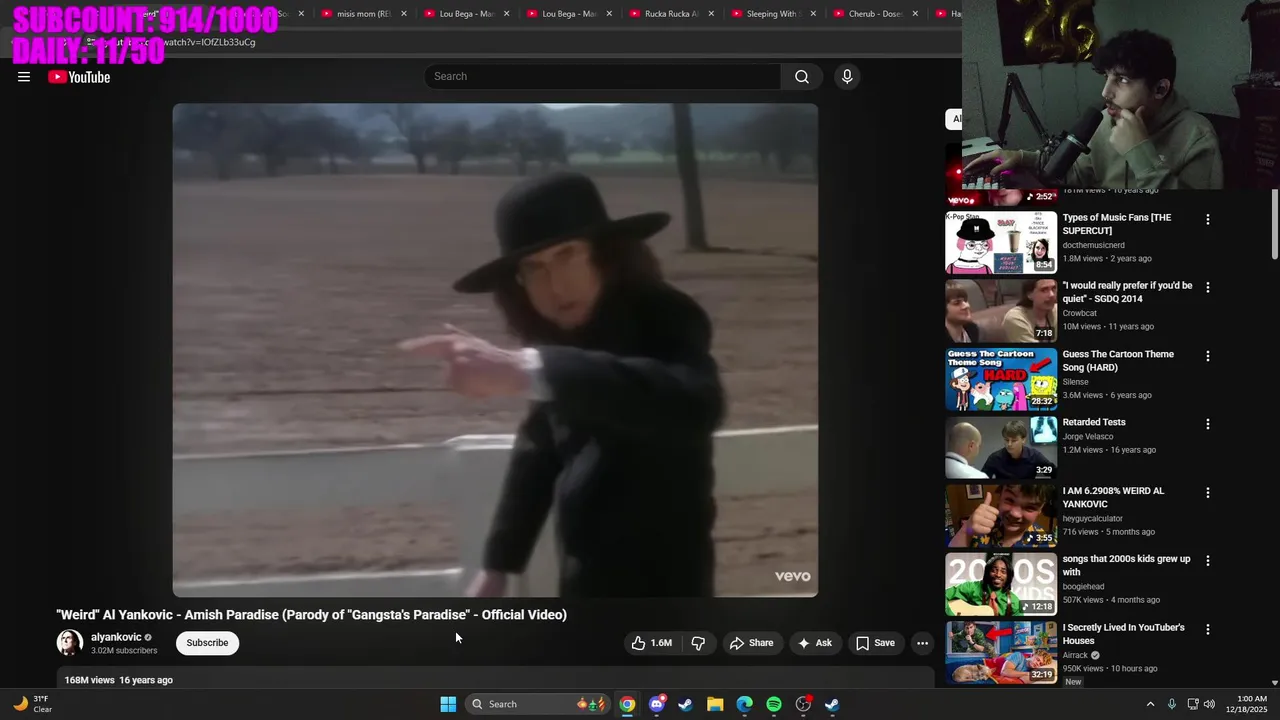Open the alyankovic channel name link
Screen dimensions: 1280x720
pyautogui.click(x=116, y=637)
